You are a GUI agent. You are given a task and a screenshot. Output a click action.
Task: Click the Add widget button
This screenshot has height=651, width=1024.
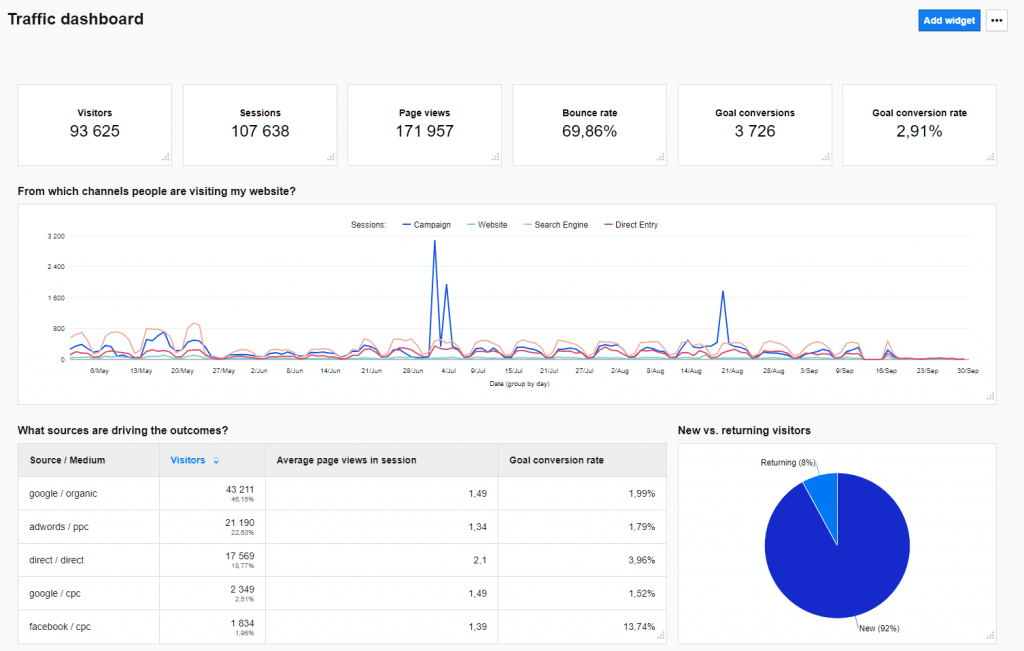[948, 20]
